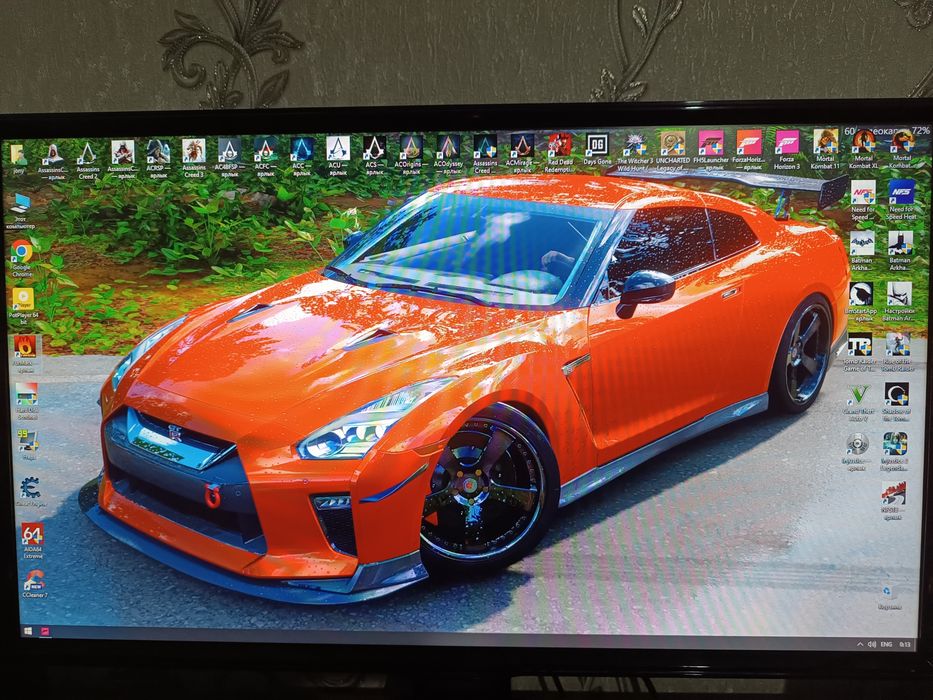Launch the Fraps icon showing 99
This screenshot has width=933, height=700.
(x=28, y=445)
